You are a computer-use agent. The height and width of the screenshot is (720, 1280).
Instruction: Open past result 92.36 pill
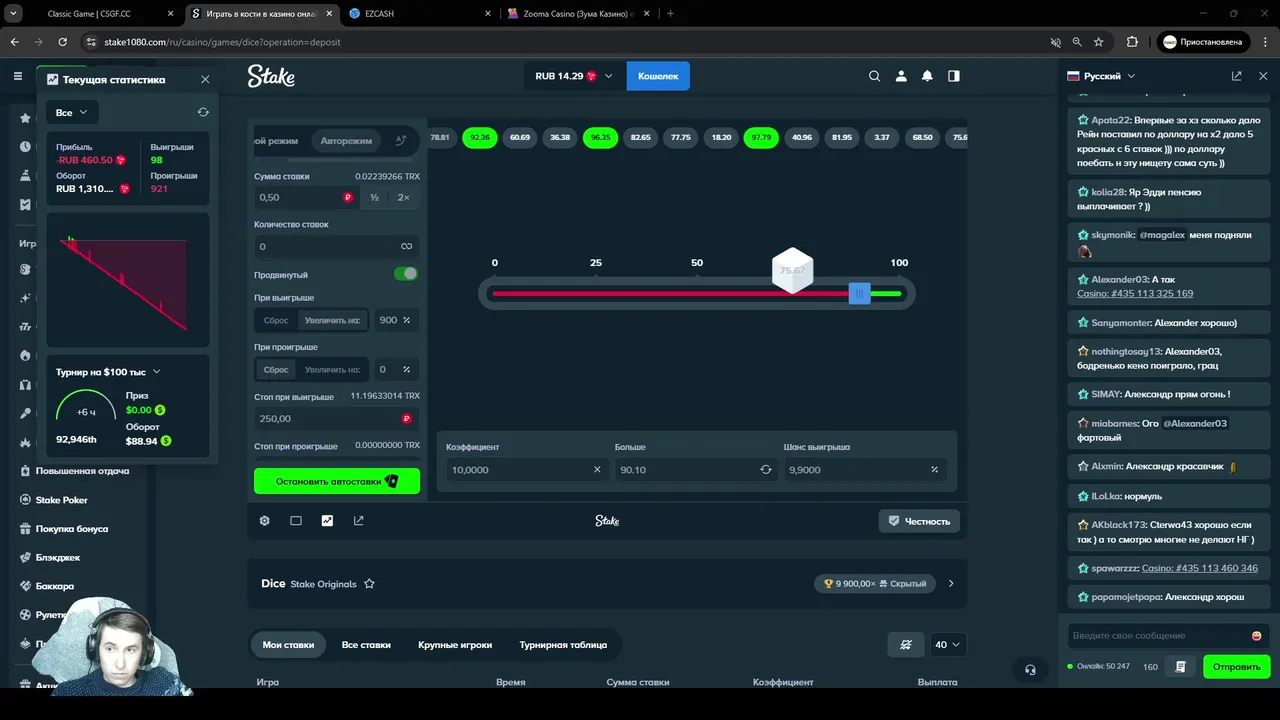[480, 137]
